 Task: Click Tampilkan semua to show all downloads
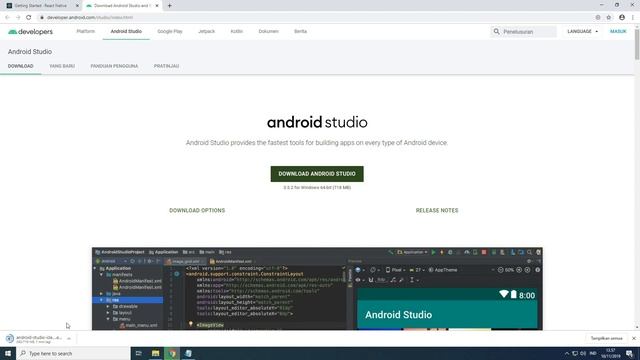(x=607, y=338)
